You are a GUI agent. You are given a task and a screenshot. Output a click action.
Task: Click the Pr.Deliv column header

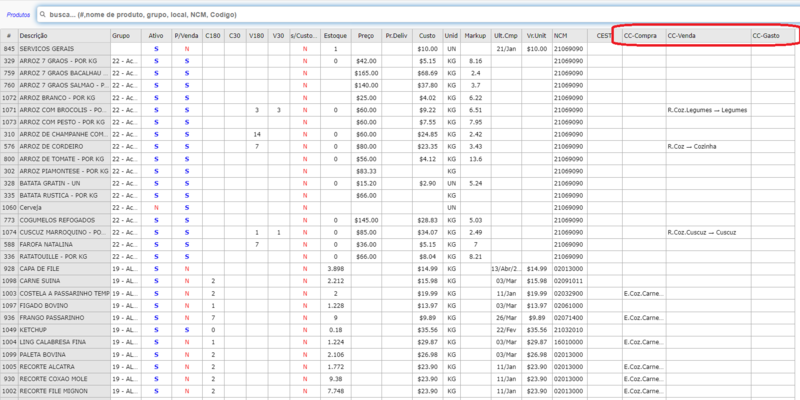point(397,36)
